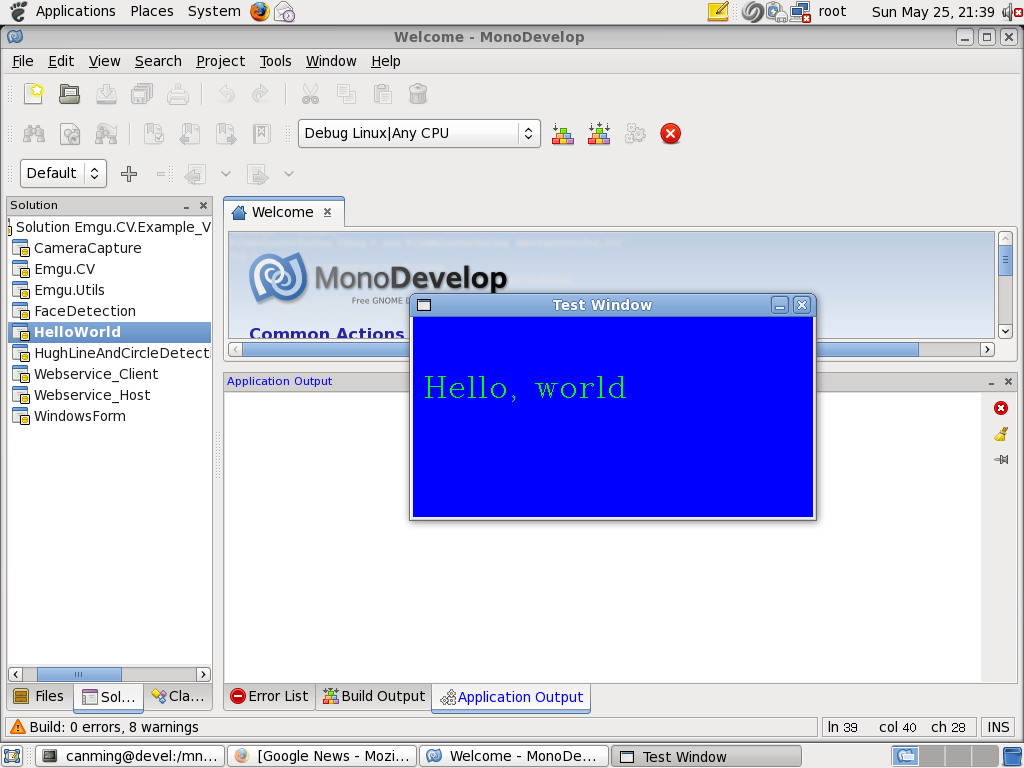Switch to the Error List tab
1024x768 pixels.
(x=270, y=696)
